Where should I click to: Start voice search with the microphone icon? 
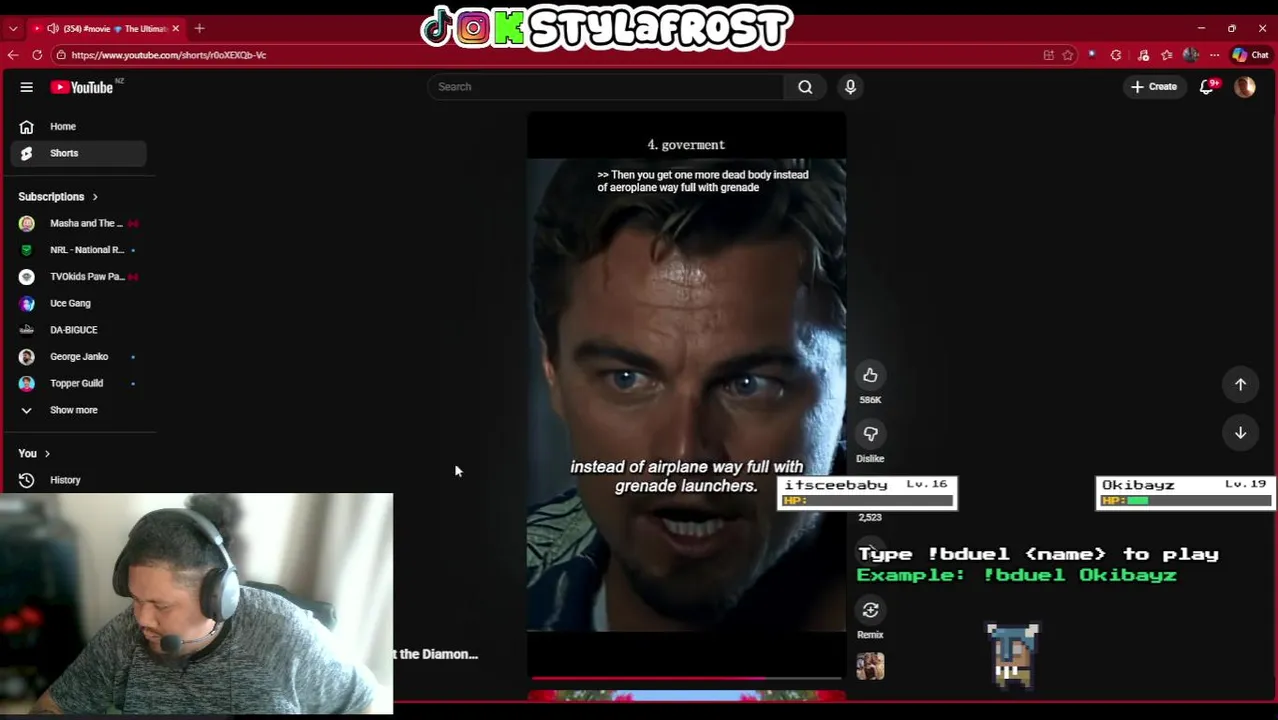(x=850, y=87)
